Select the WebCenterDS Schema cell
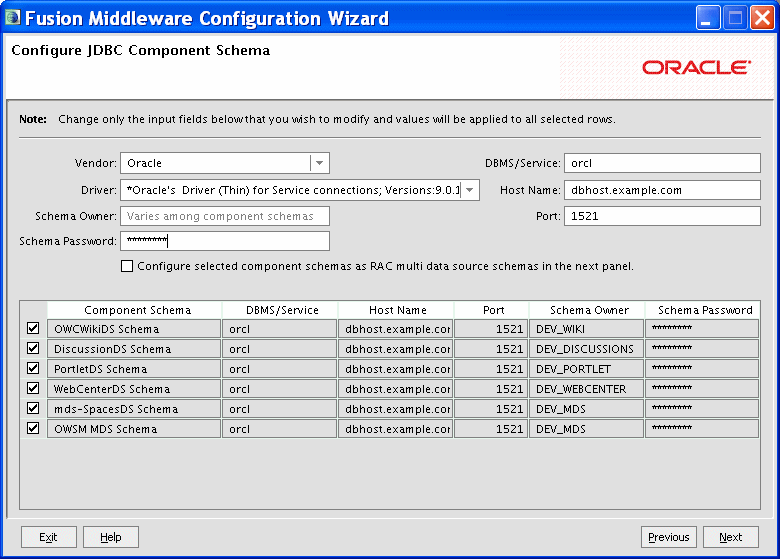 (134, 388)
